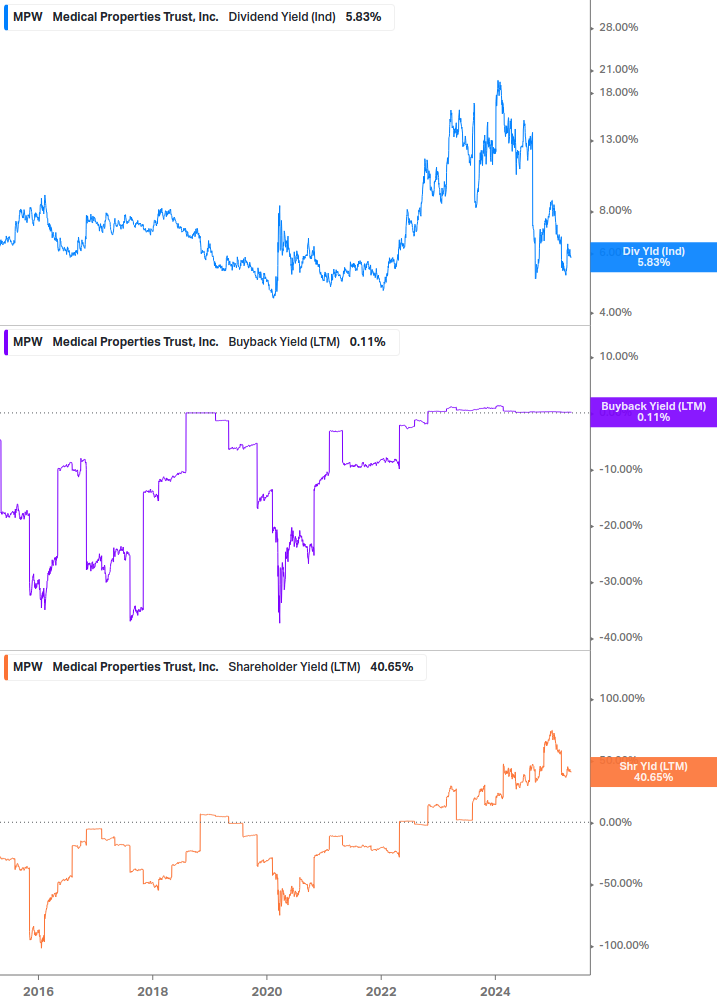
Task: Click the MPW ticker in the Shareholder Yield legend
Action: 28,667
